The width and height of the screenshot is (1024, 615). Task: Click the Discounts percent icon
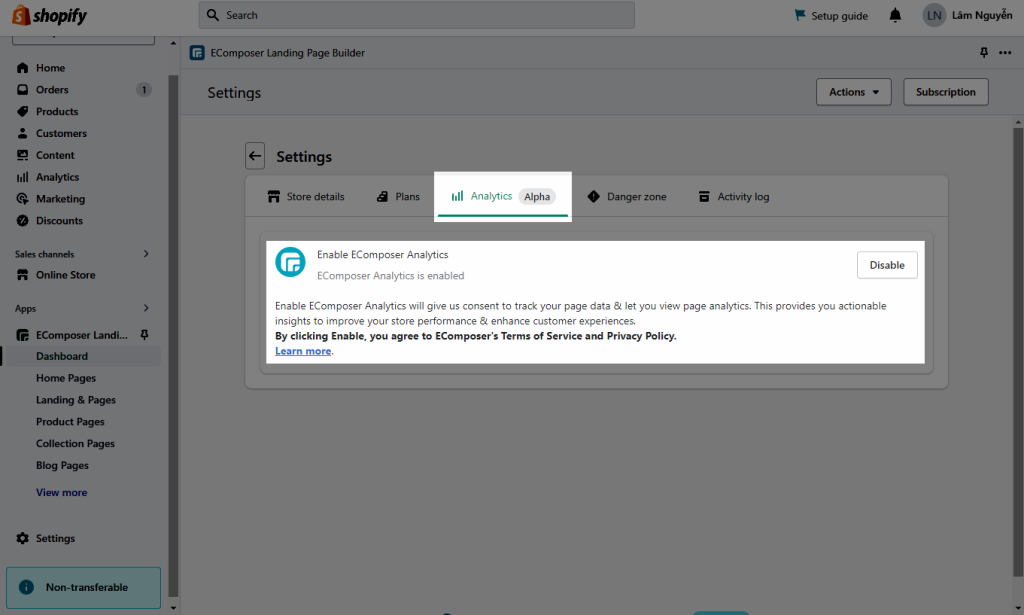[x=23, y=221]
